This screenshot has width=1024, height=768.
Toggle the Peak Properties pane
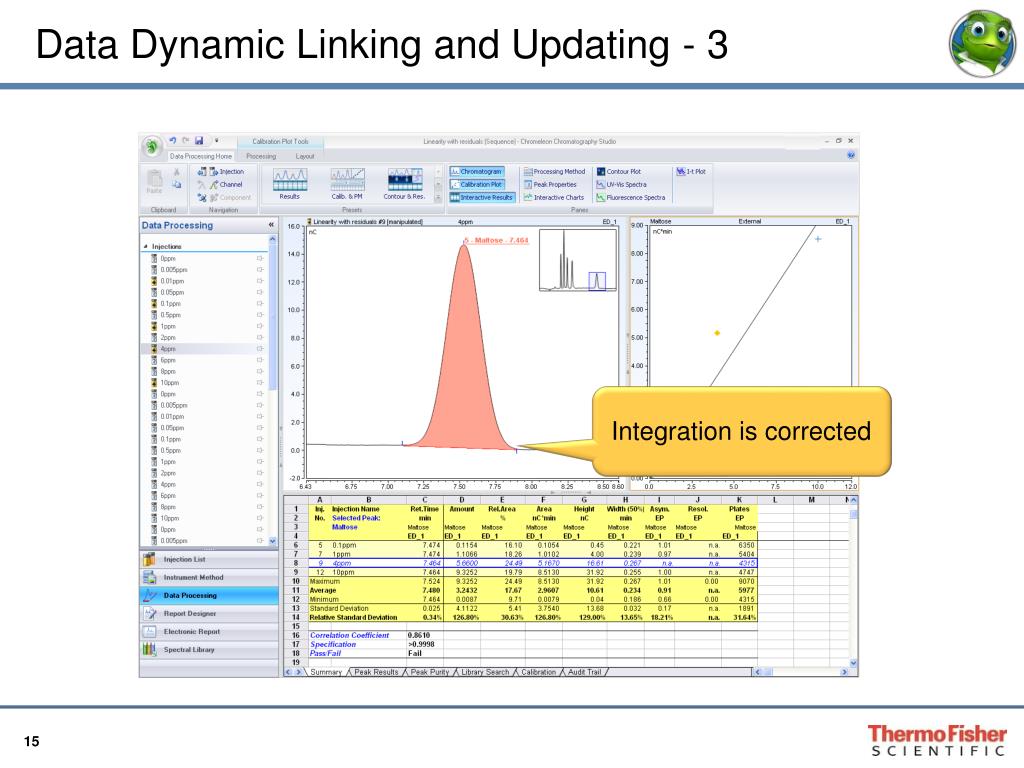(x=551, y=185)
